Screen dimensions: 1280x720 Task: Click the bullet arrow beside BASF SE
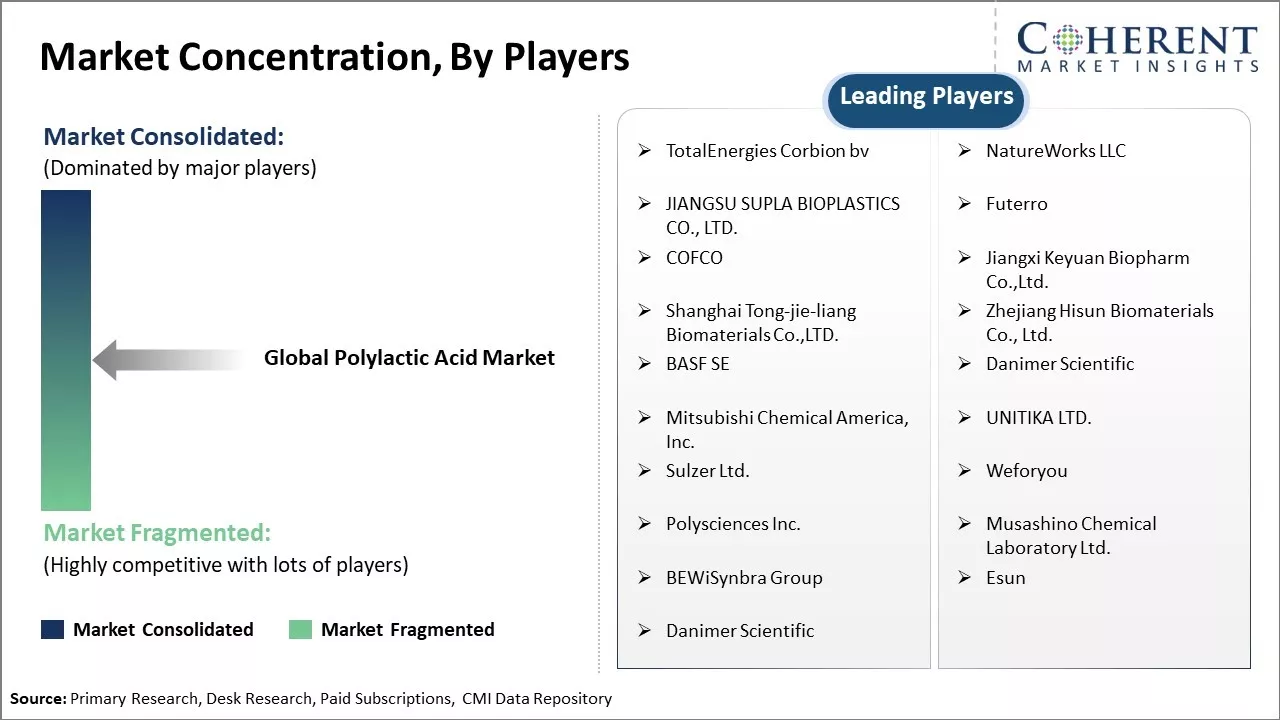click(645, 364)
